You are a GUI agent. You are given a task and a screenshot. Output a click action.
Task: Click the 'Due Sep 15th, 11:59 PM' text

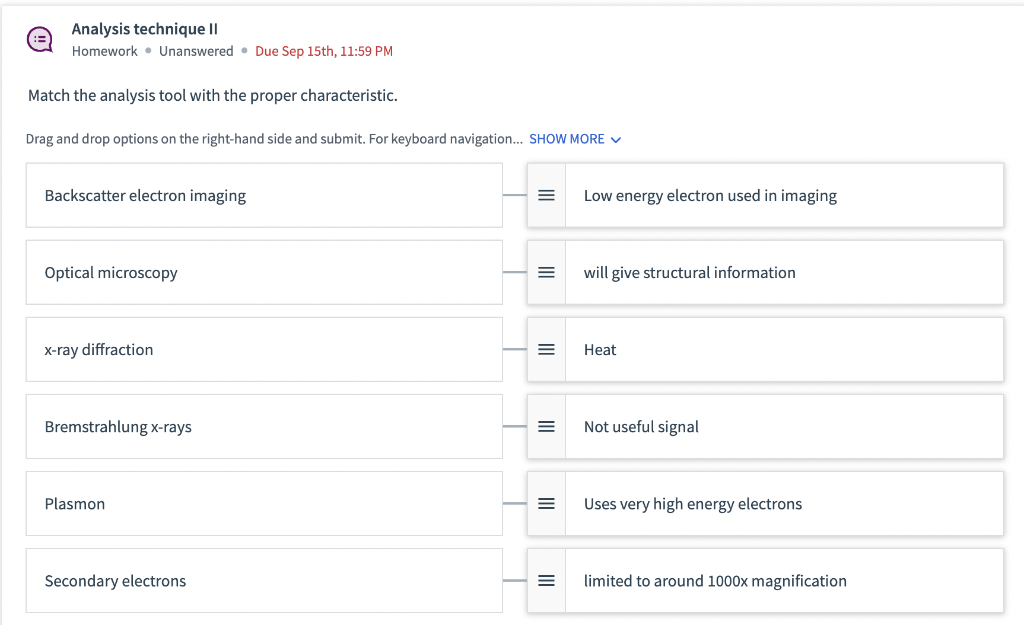324,51
